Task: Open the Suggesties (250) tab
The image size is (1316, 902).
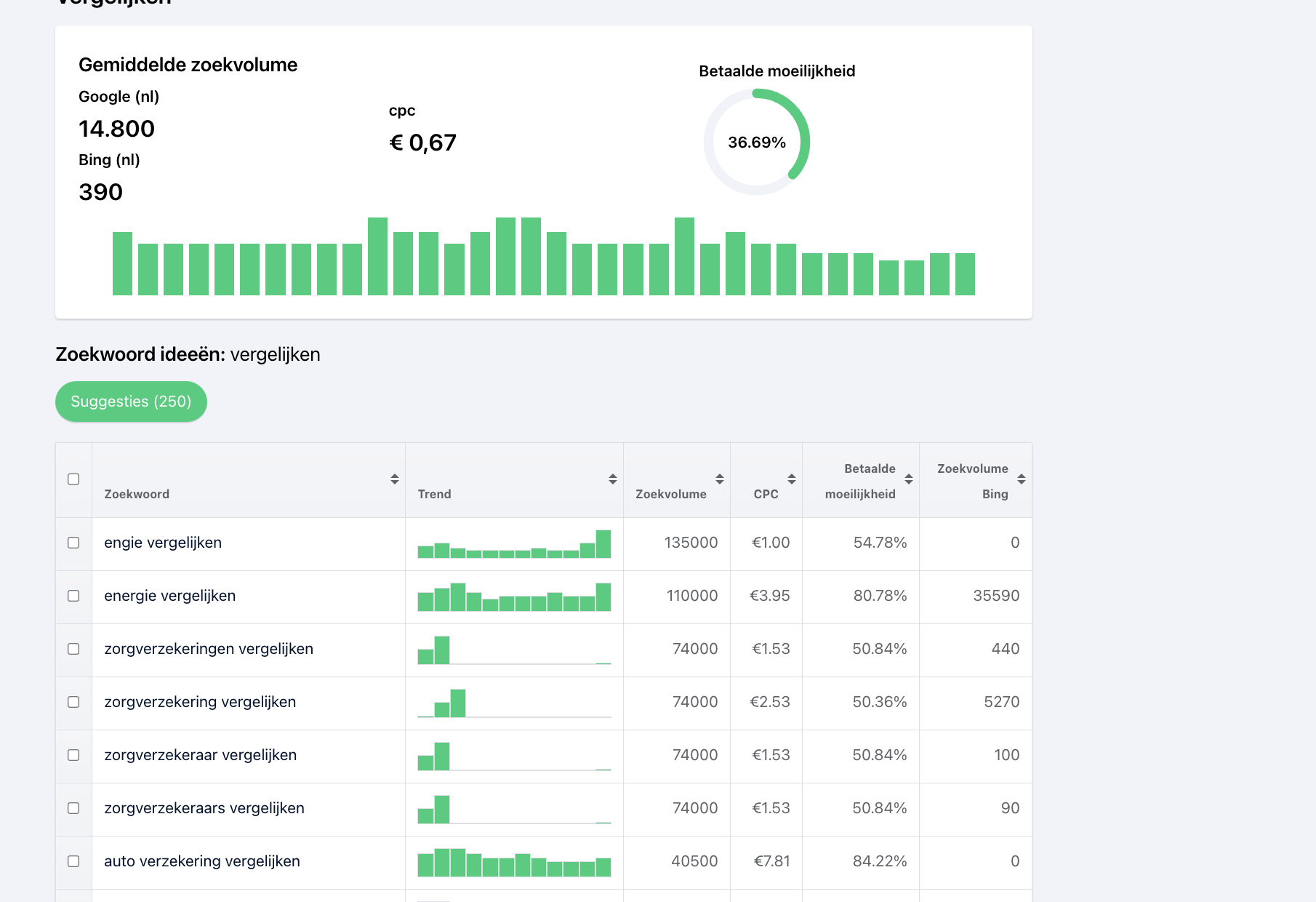Action: tap(131, 402)
